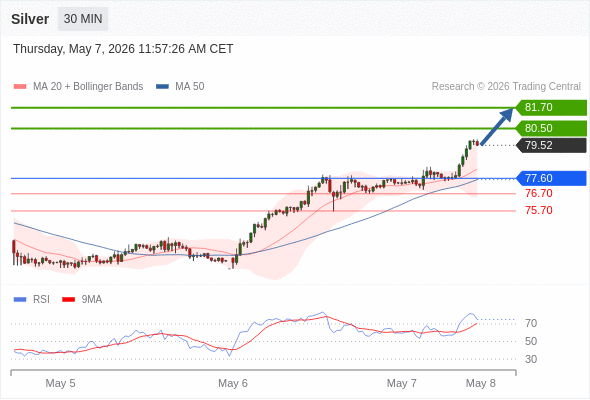Click the 81.70 green resistance label
The image size is (590, 400).
click(551, 108)
